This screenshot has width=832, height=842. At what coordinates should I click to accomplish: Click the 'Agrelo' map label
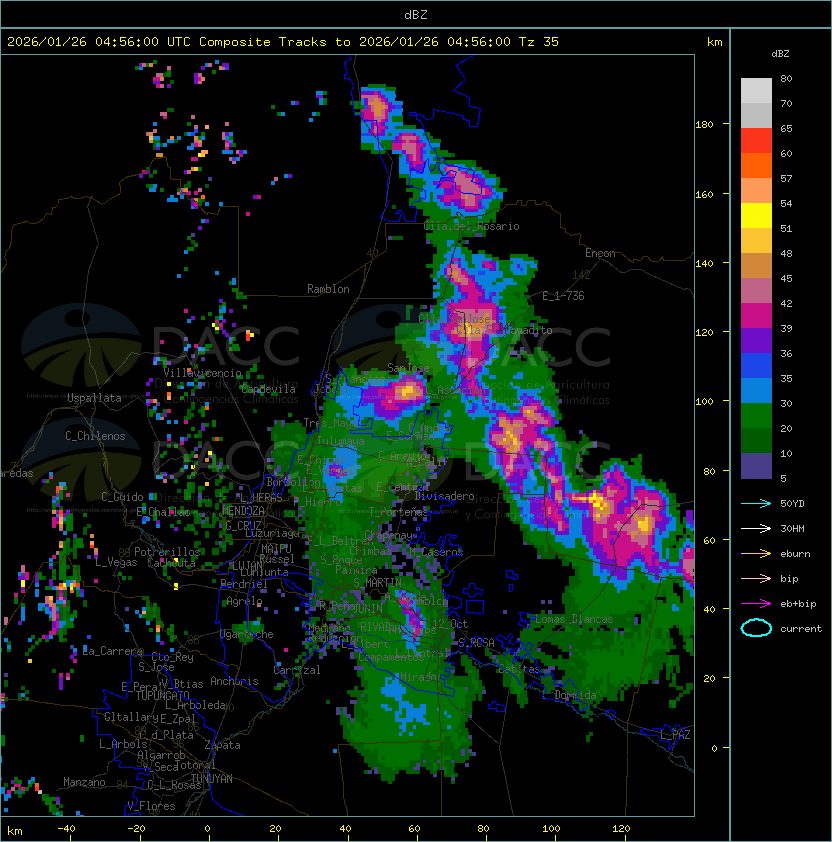[244, 601]
